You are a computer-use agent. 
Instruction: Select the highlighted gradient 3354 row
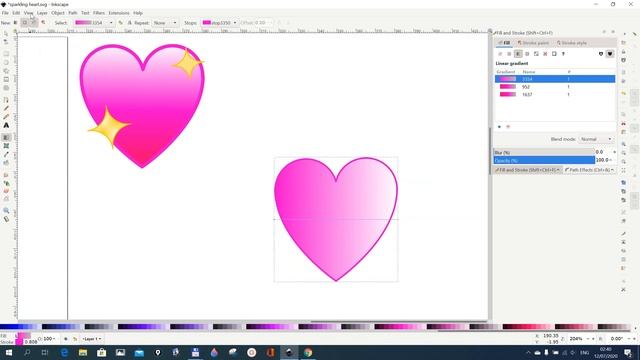click(555, 79)
